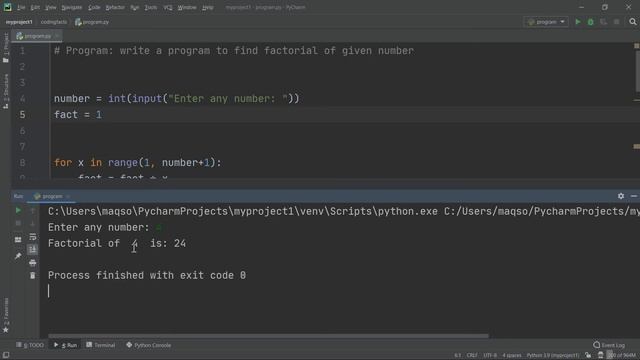Open the Window menu
Viewport: 640px width, 360px height.
click(x=187, y=7)
